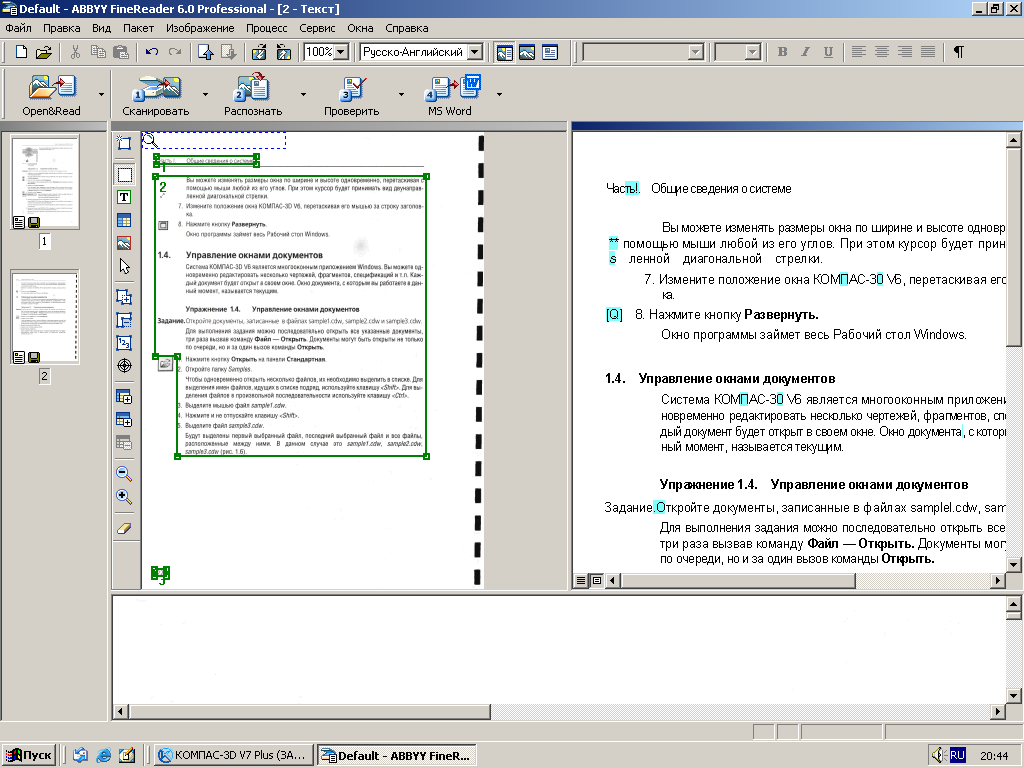
Task: Click the New batch page icon
Action: tap(21, 52)
